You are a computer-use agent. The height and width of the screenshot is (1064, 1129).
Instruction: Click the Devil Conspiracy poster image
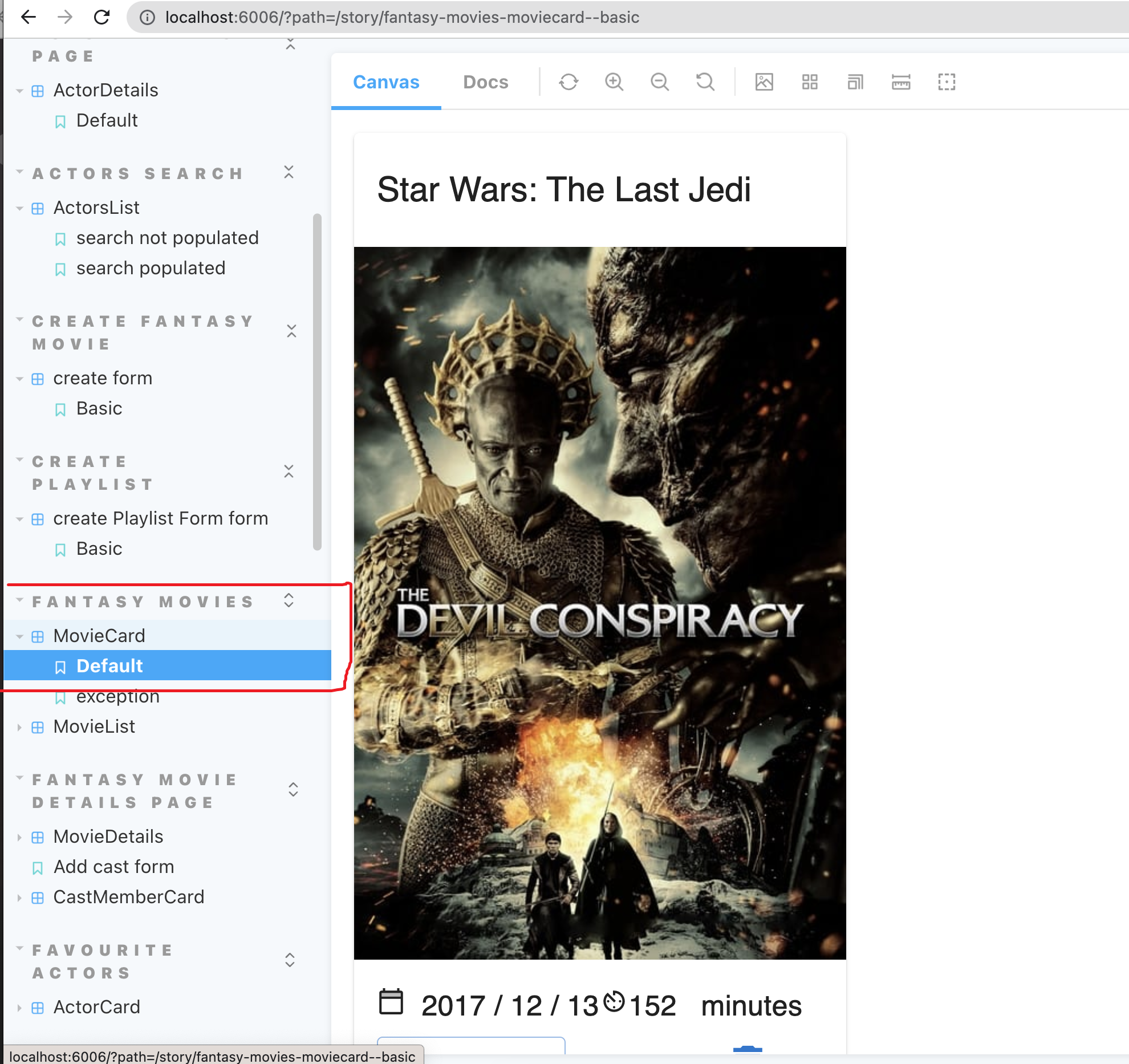pyautogui.click(x=600, y=603)
